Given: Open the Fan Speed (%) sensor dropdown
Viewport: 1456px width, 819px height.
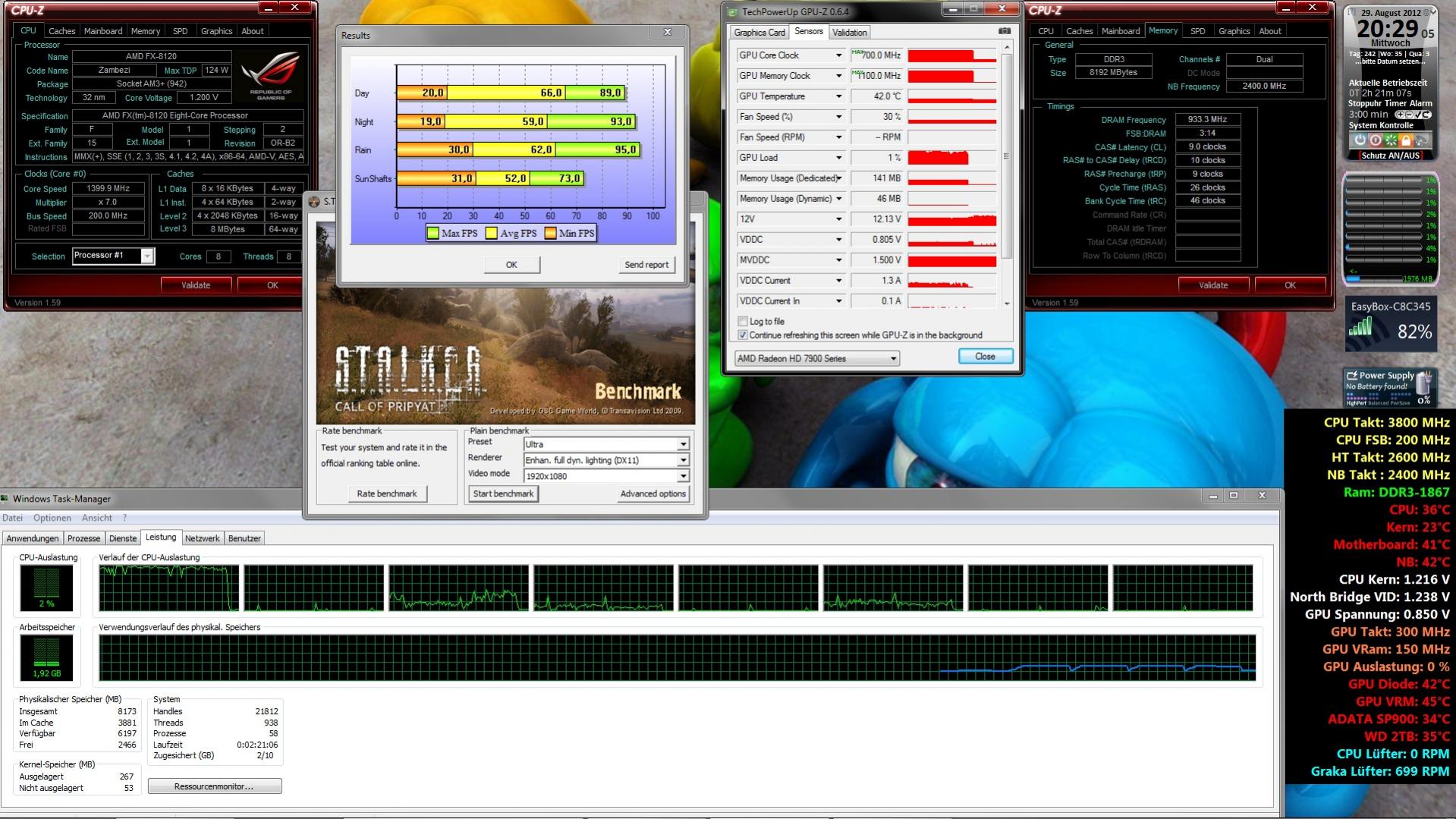Looking at the screenshot, I should point(838,117).
